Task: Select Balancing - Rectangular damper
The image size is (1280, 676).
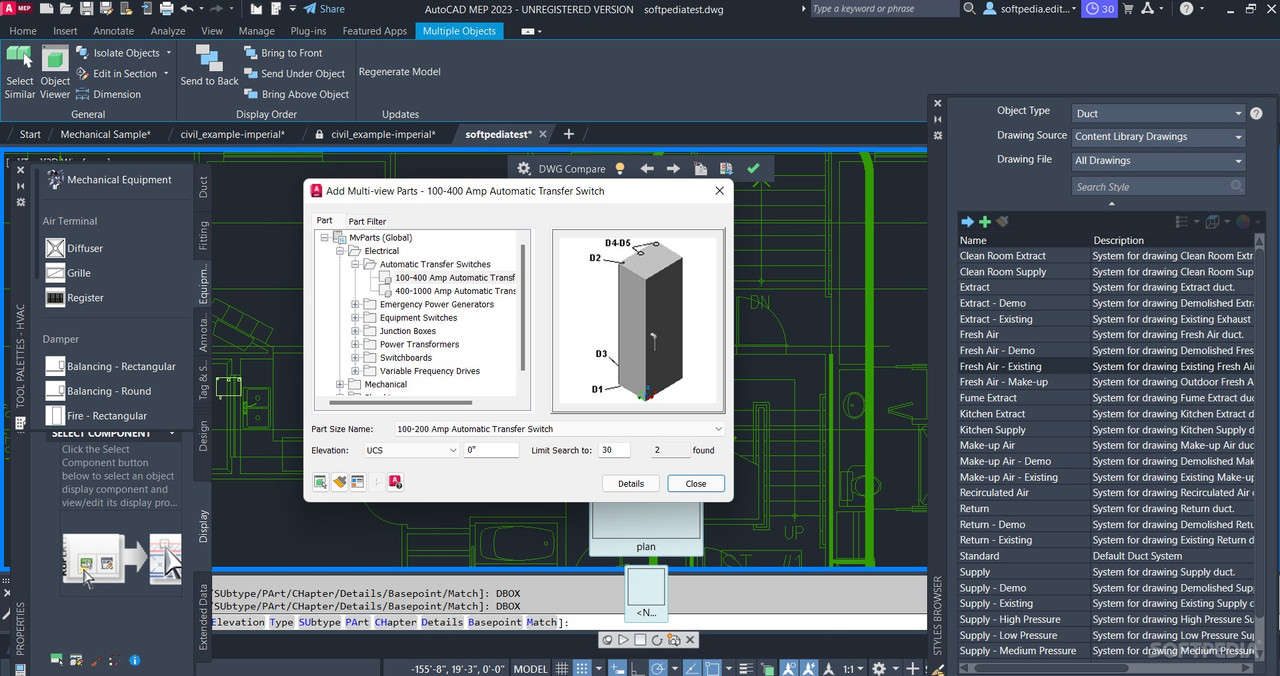Action: pos(111,366)
